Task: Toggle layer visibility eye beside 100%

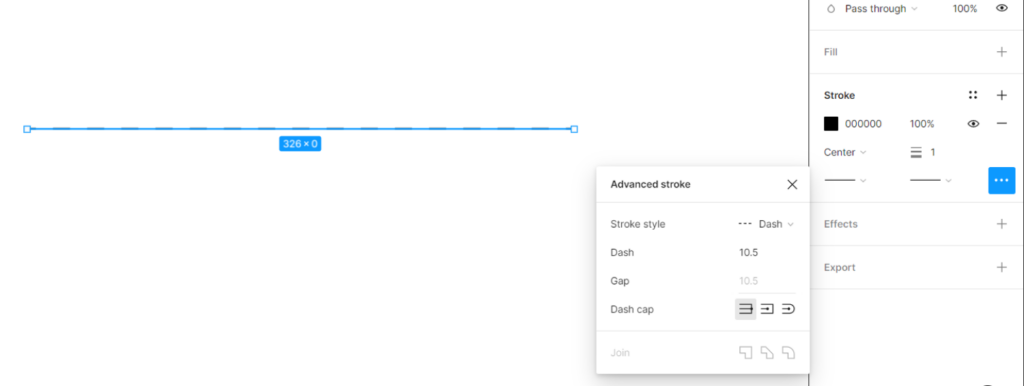Action: [1001, 8]
